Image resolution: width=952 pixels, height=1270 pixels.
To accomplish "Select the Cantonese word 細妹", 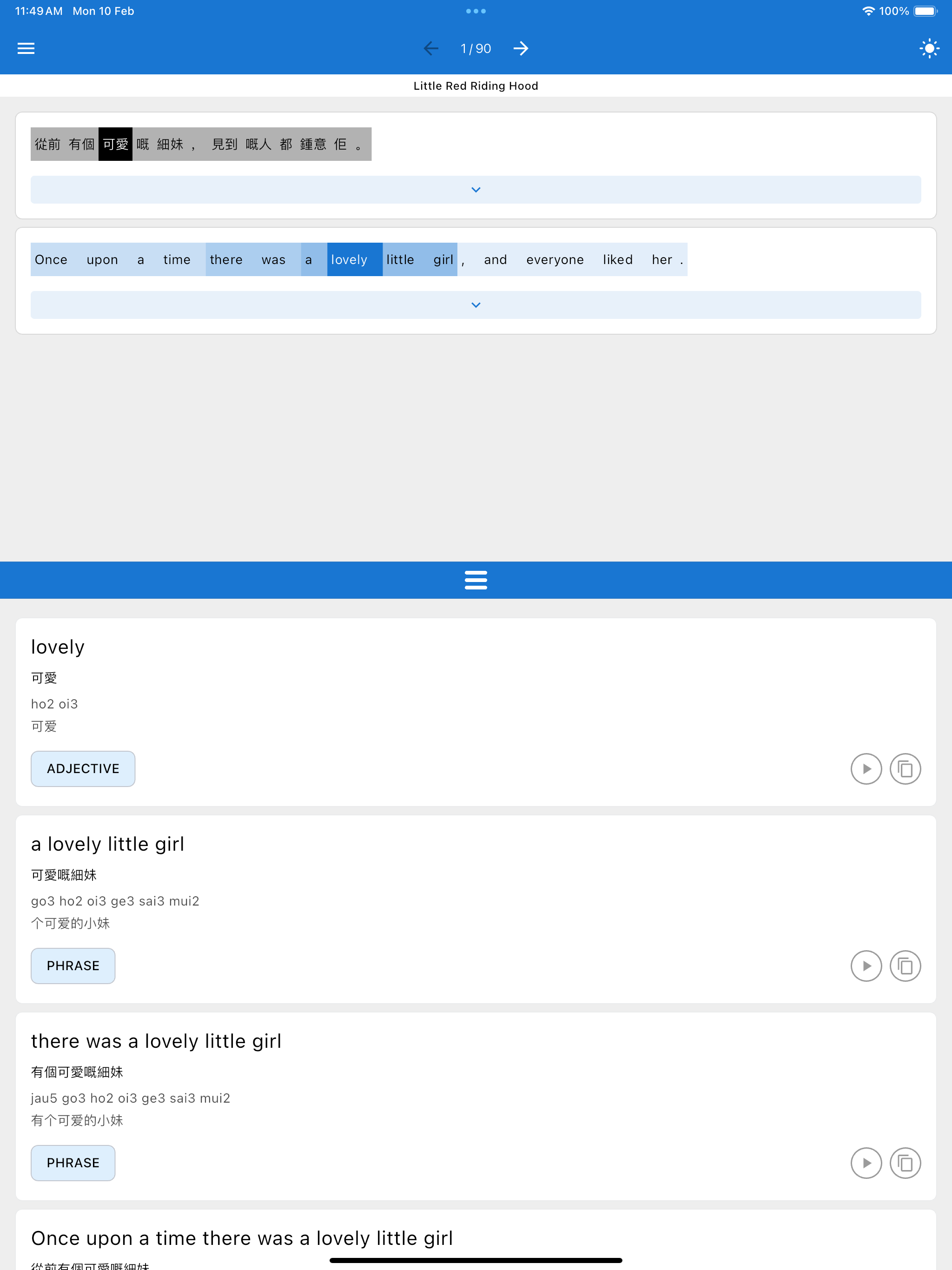I will pyautogui.click(x=170, y=144).
